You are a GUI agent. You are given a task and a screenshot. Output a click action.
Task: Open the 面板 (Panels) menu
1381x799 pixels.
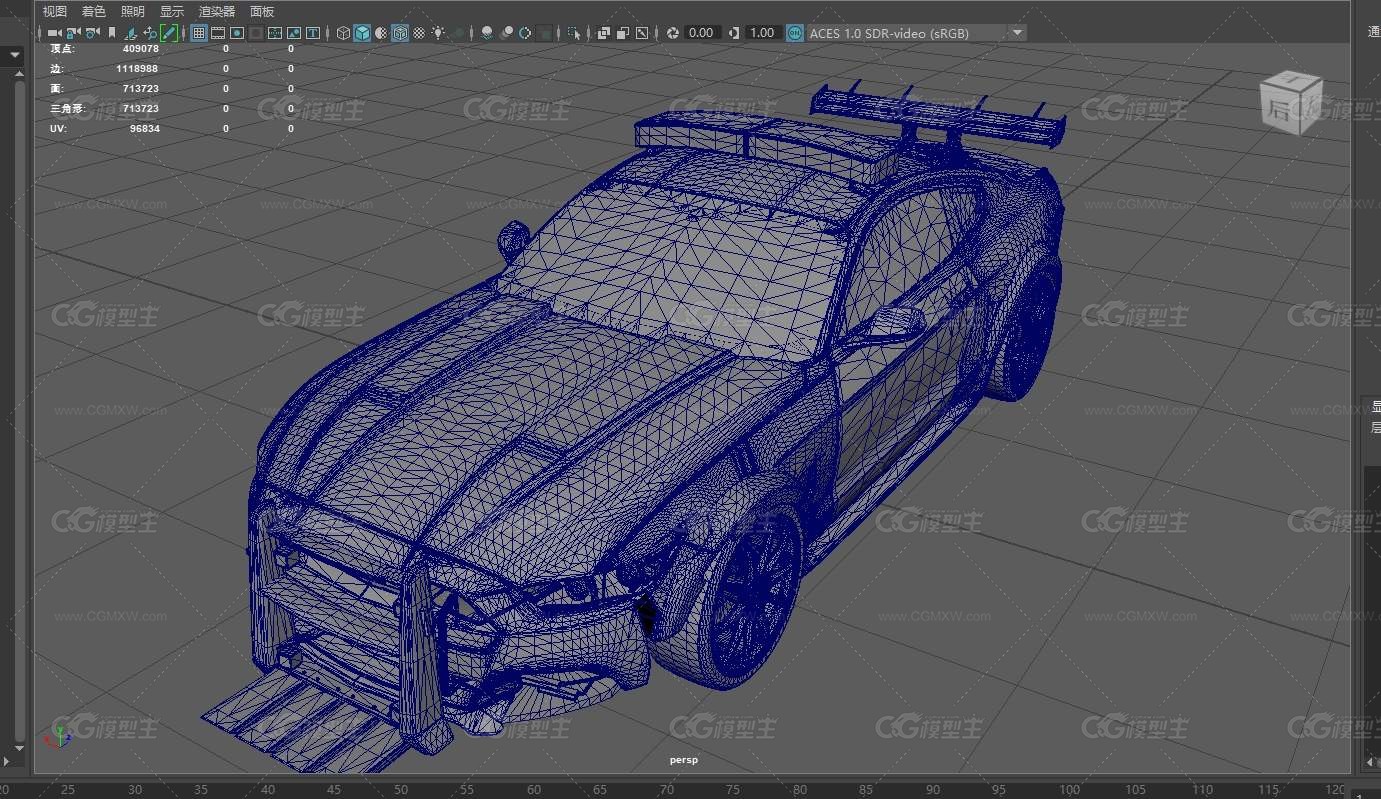pyautogui.click(x=262, y=11)
